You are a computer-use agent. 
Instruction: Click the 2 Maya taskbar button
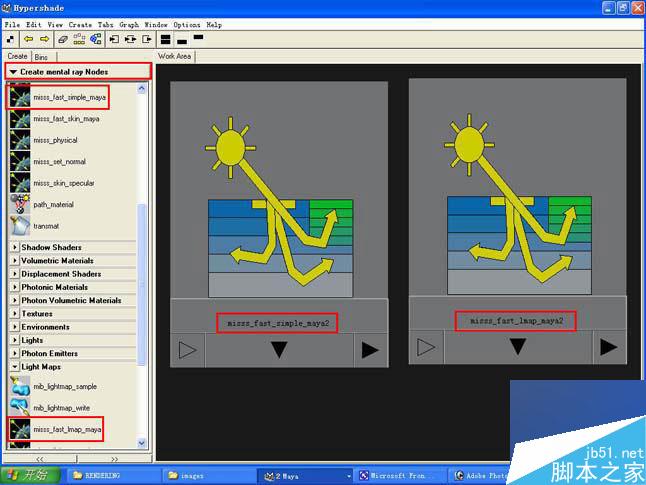click(x=305, y=476)
